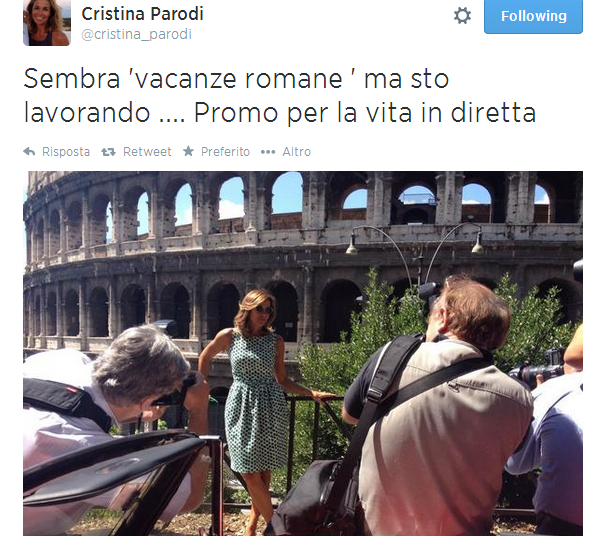Open Cristina Parodi's profile avatar
This screenshot has width=615, height=536.
47,23
